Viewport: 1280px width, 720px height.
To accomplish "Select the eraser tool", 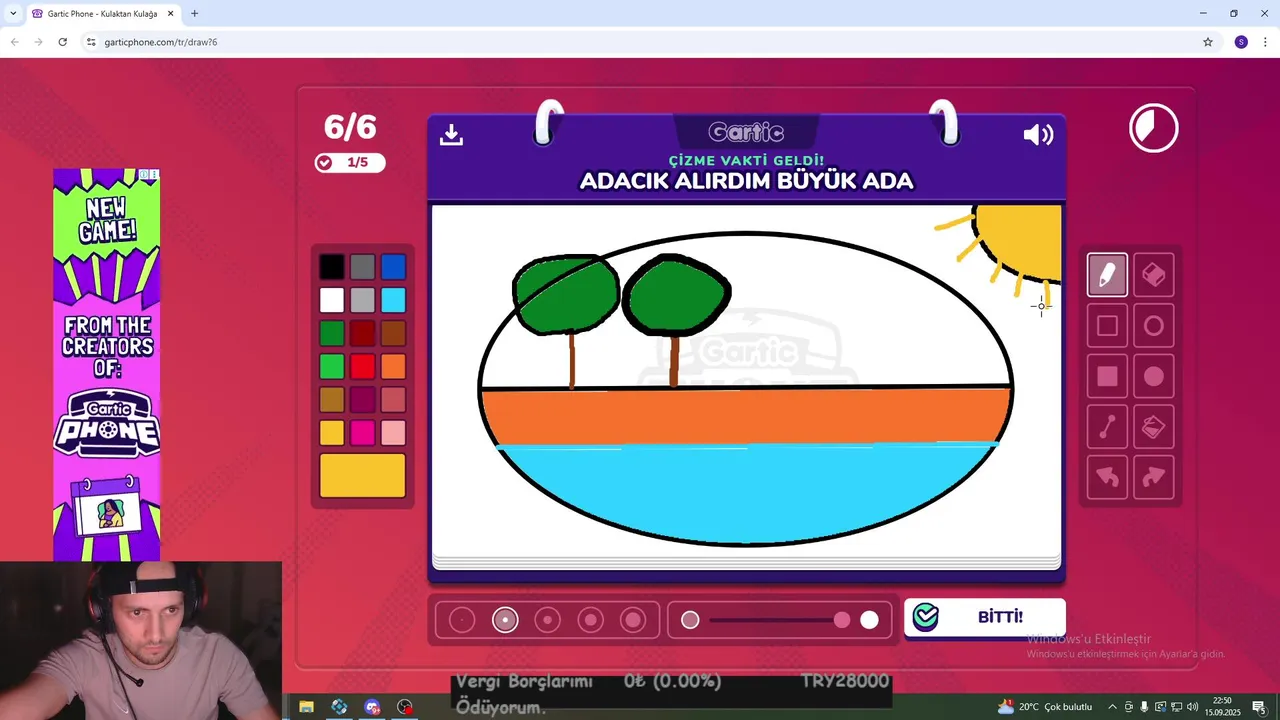I will coord(1153,275).
